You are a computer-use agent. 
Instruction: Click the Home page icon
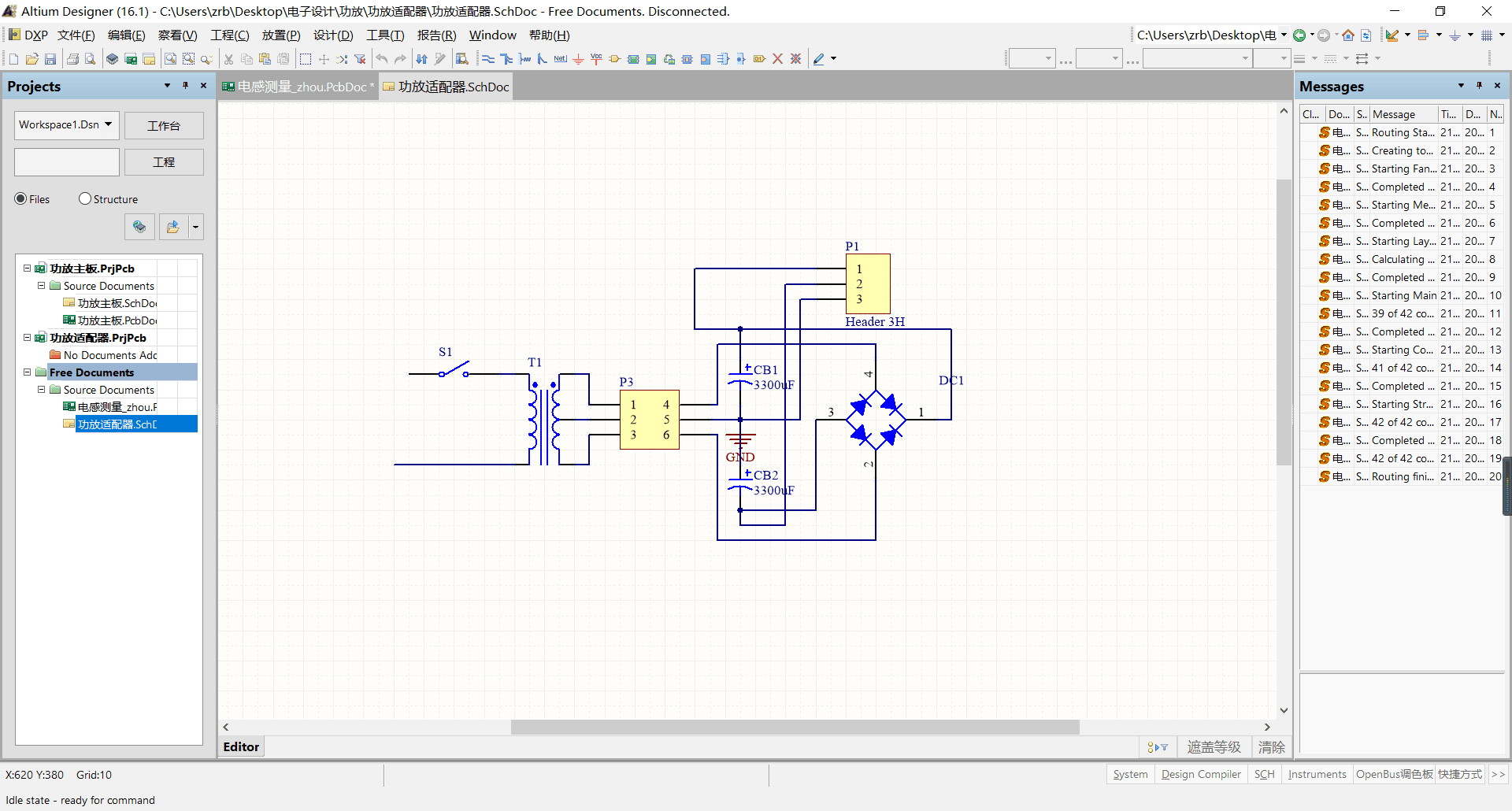coord(1348,35)
